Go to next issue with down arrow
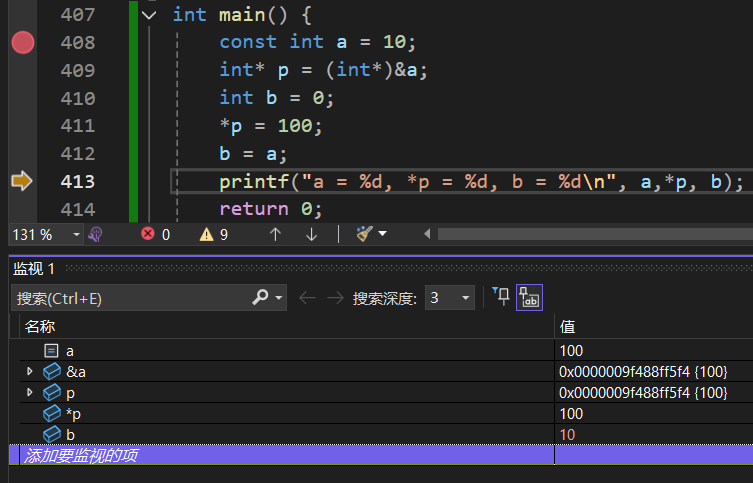Screen dimensions: 753x483 coord(311,234)
